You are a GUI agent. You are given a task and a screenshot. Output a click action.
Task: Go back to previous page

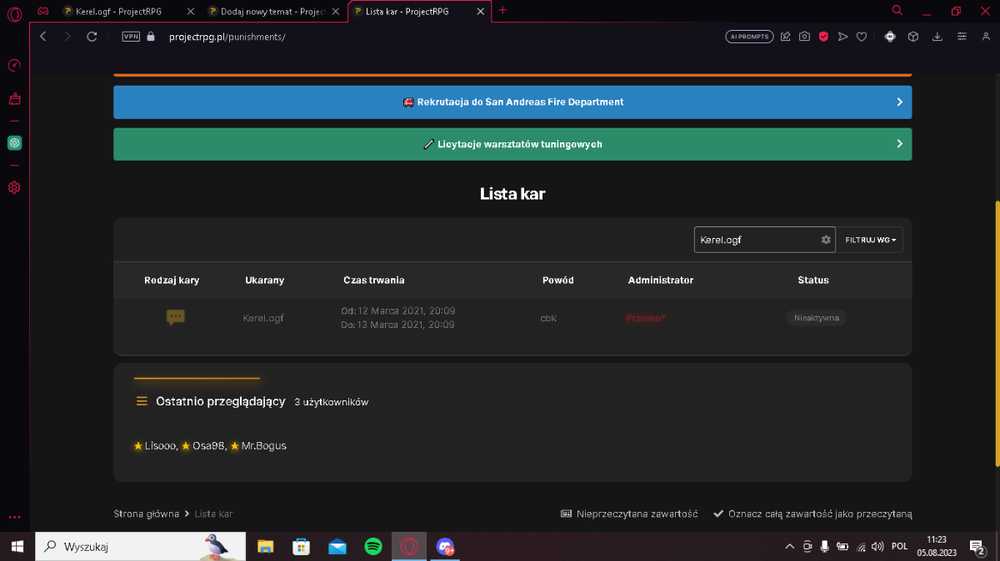click(43, 36)
